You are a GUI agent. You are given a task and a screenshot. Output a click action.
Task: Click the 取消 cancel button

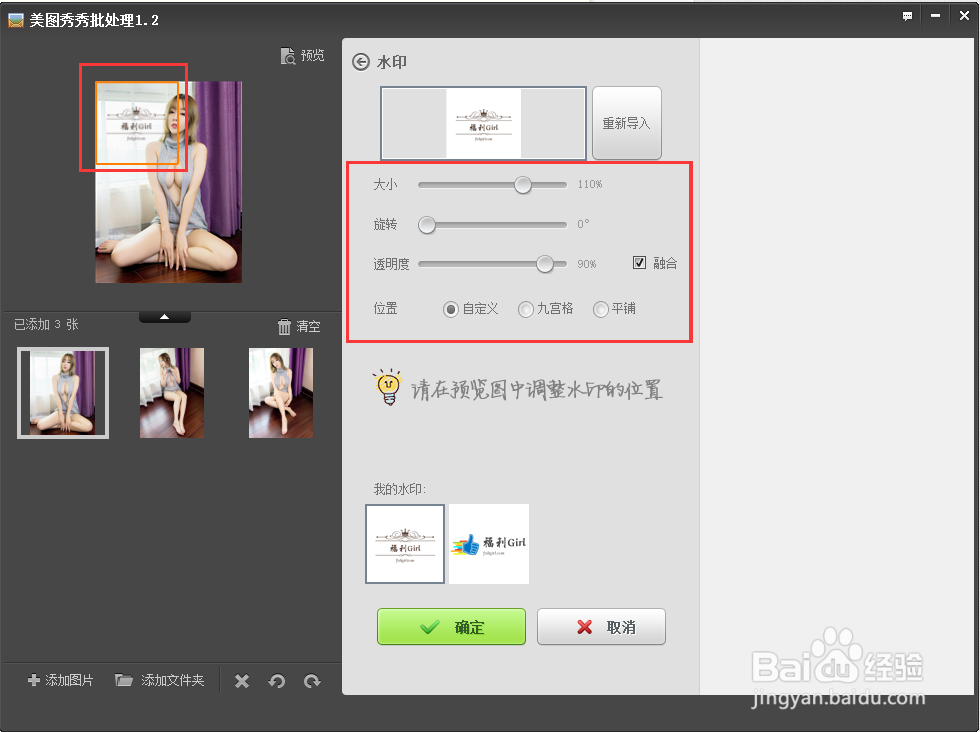[601, 626]
